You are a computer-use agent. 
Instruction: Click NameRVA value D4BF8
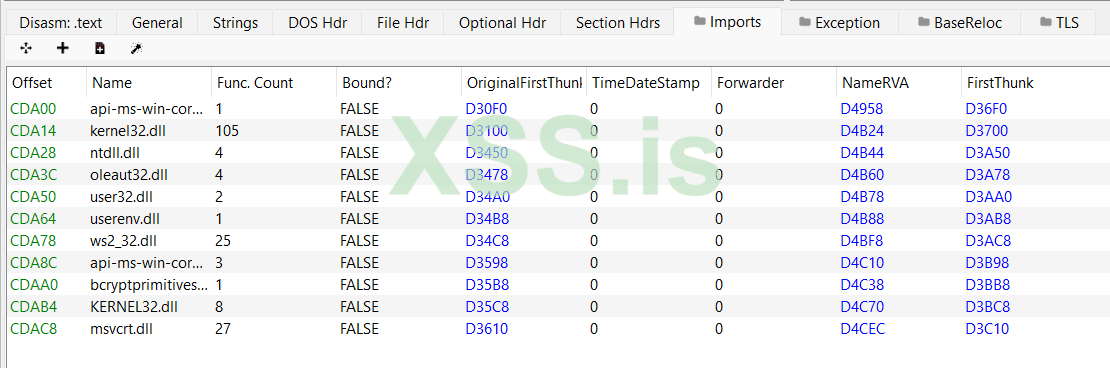[862, 241]
